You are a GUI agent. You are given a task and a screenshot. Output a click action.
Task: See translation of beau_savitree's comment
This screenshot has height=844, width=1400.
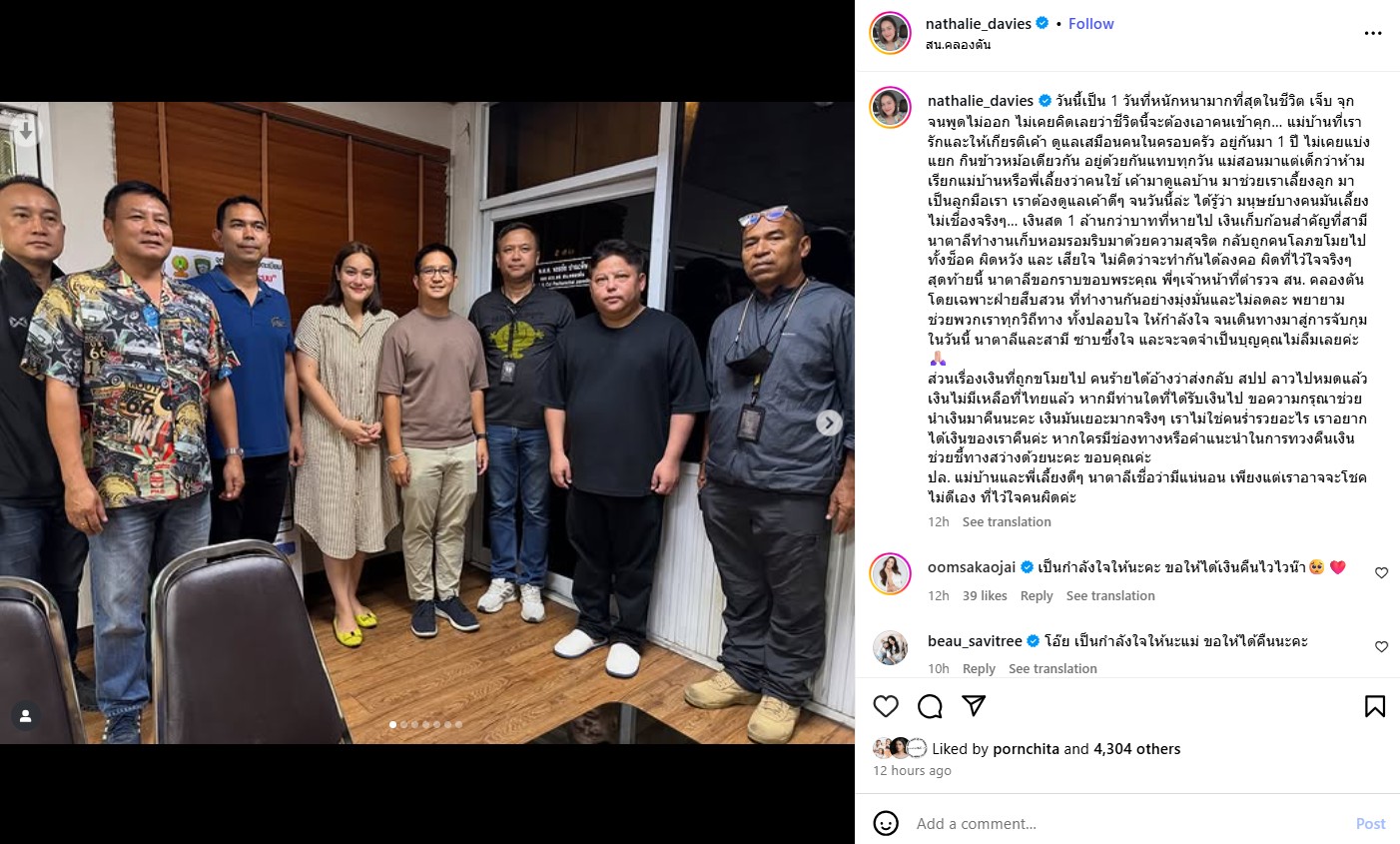1052,668
